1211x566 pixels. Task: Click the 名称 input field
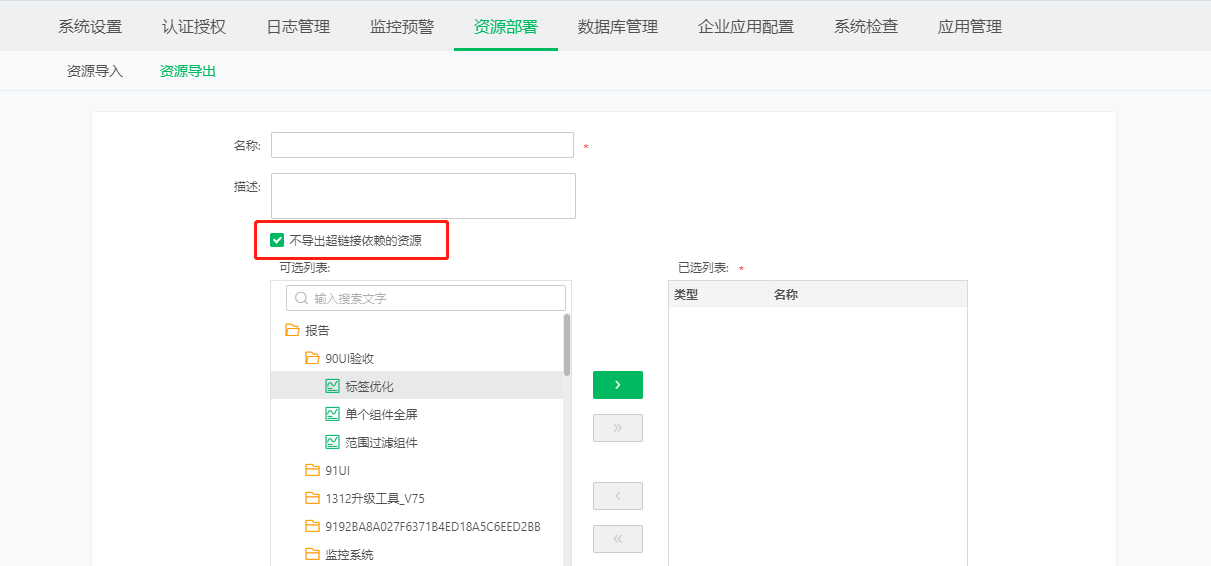click(x=422, y=145)
